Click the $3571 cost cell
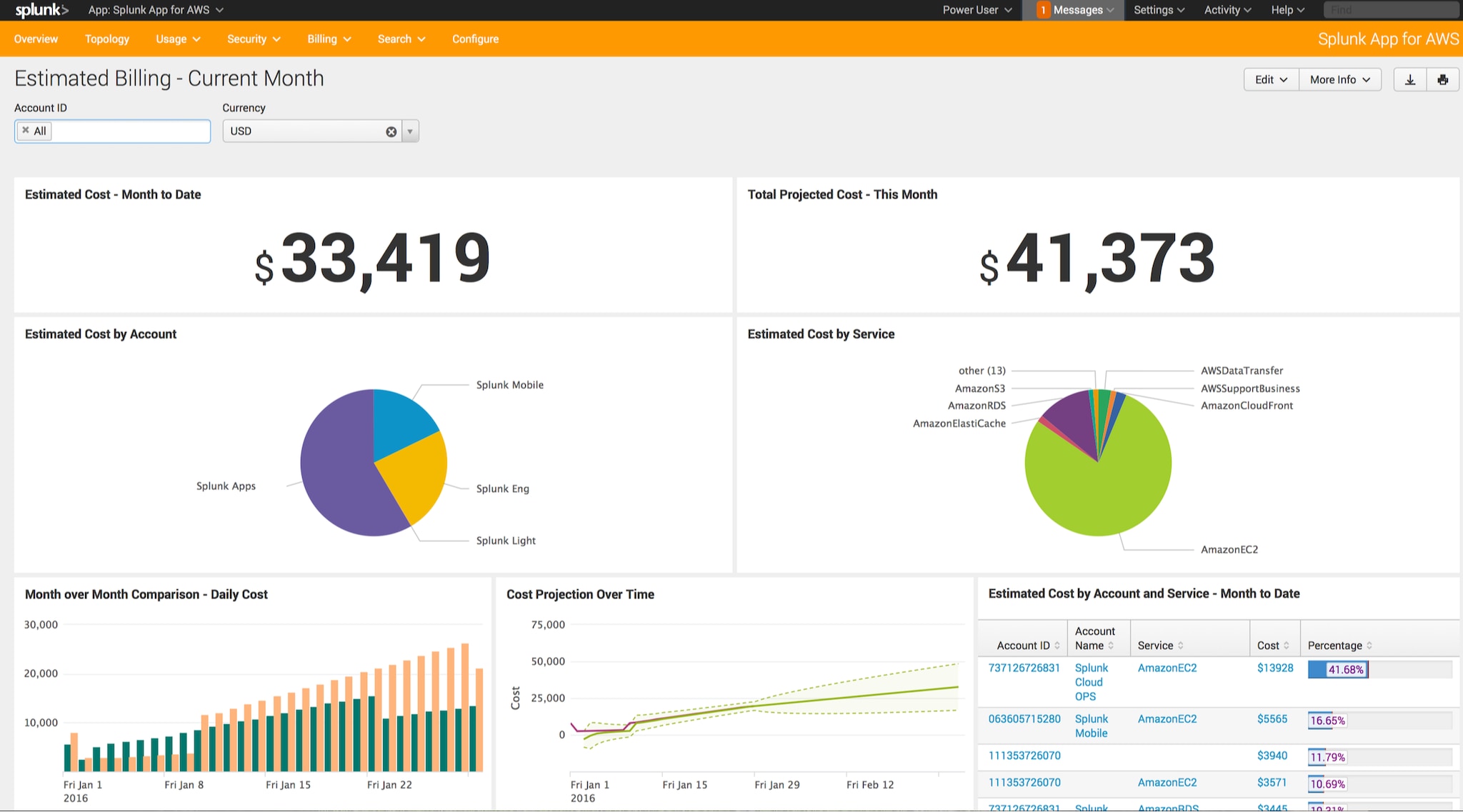 [1272, 783]
